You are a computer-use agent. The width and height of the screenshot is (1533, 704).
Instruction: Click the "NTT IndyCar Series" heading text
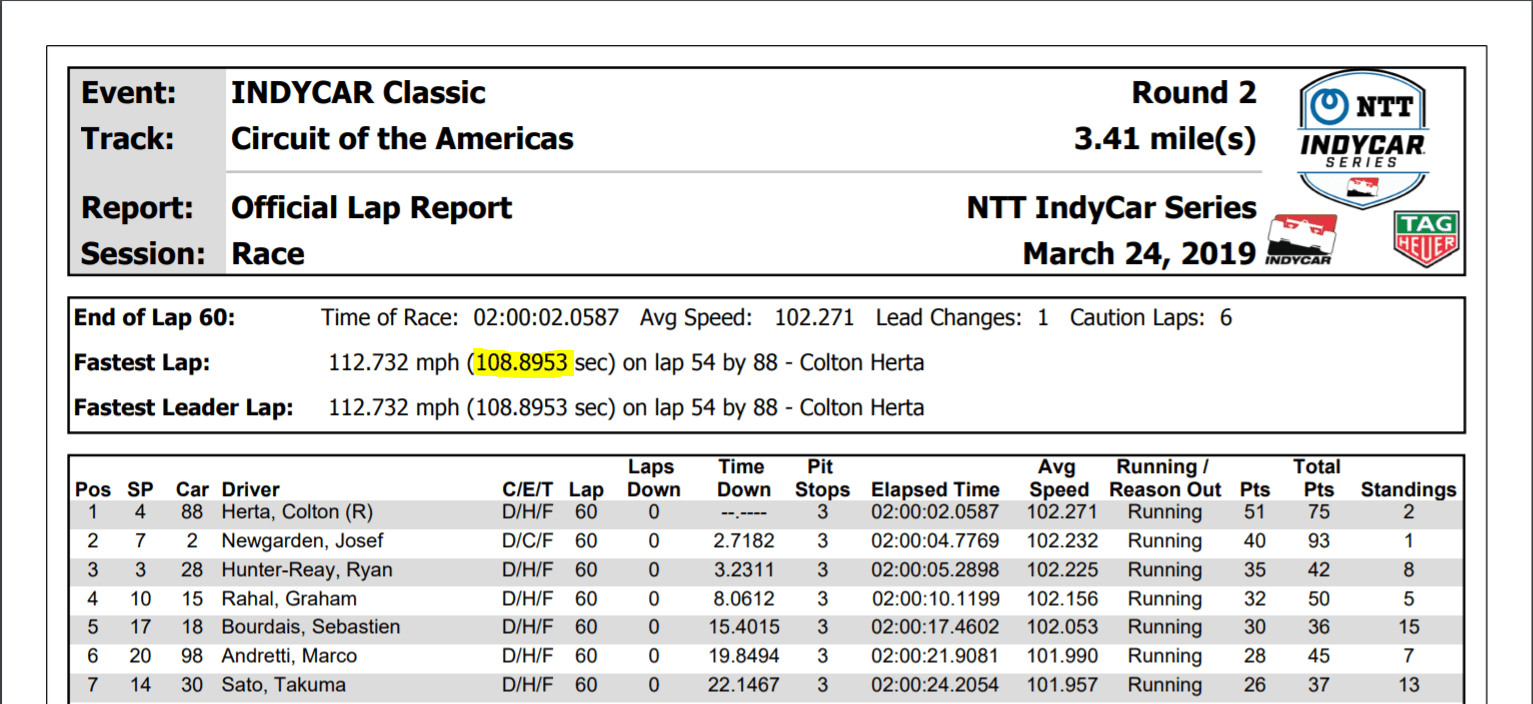point(1111,208)
